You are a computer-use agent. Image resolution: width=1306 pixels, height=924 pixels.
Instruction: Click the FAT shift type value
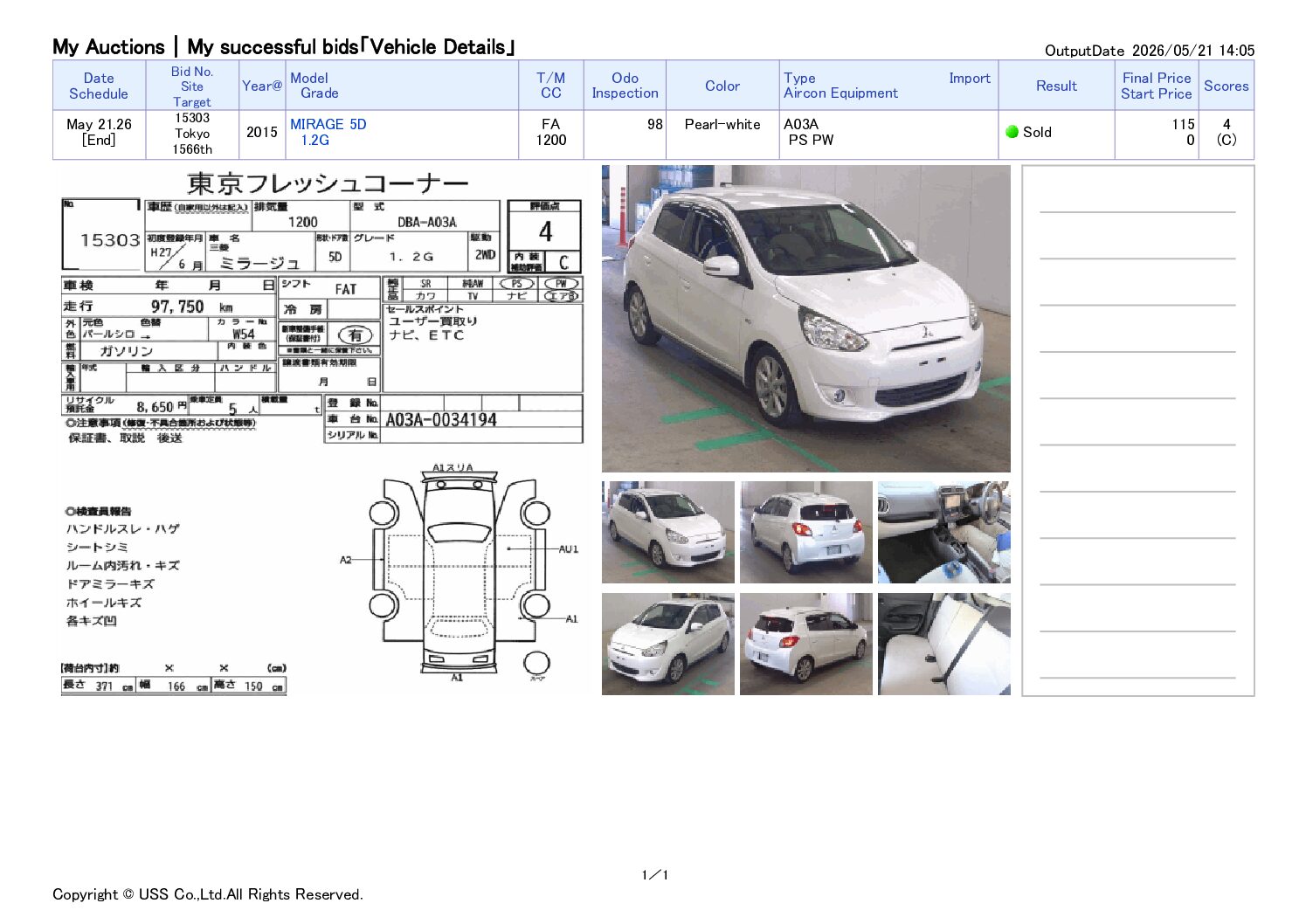point(346,289)
